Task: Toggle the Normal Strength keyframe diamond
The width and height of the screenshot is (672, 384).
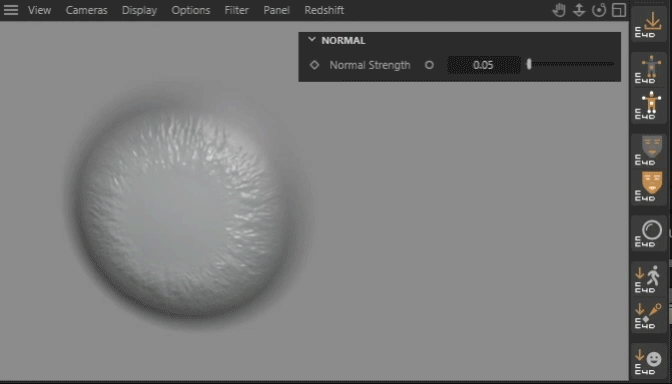Action: pos(314,65)
